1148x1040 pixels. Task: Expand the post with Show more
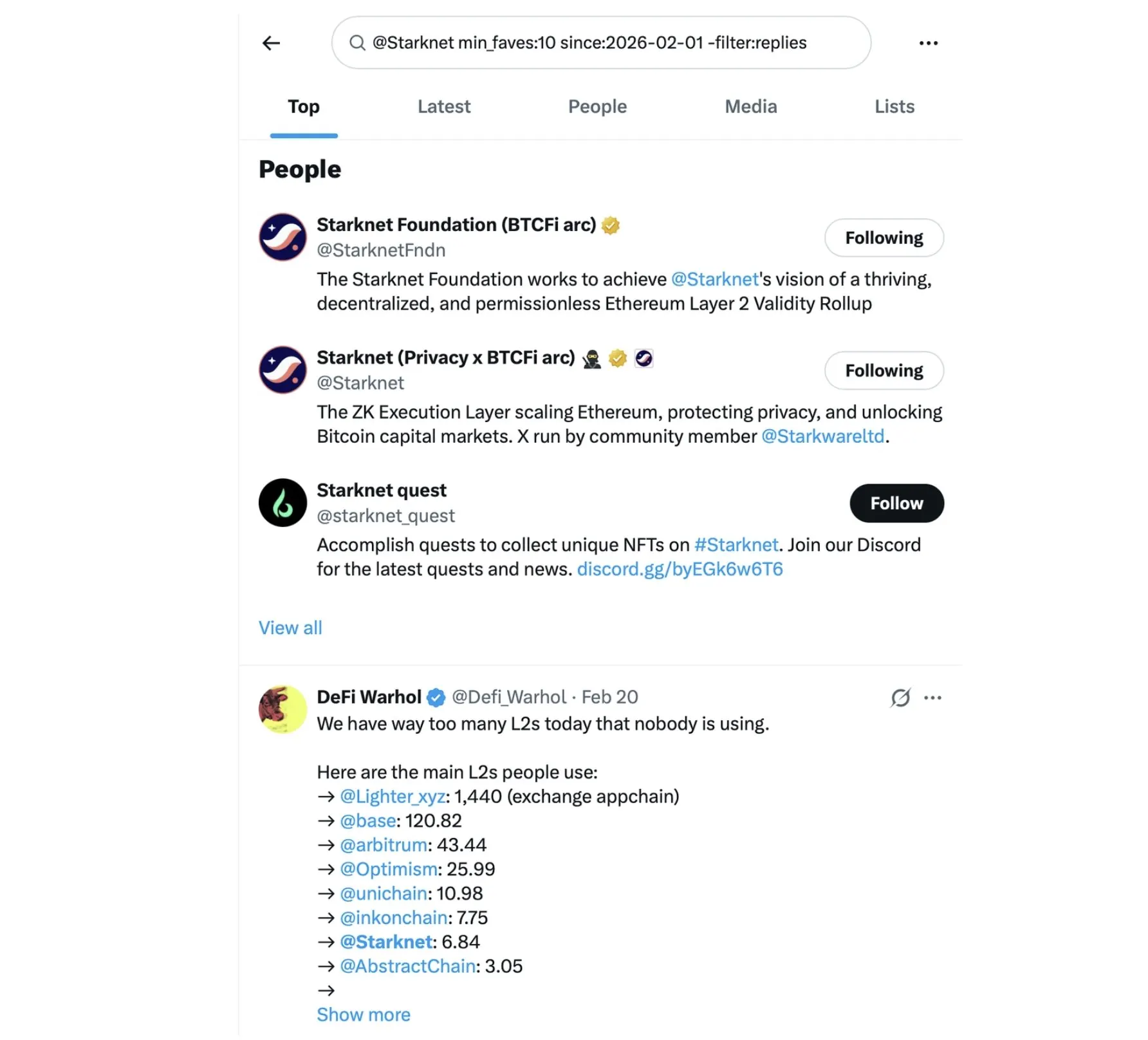pos(364,1015)
